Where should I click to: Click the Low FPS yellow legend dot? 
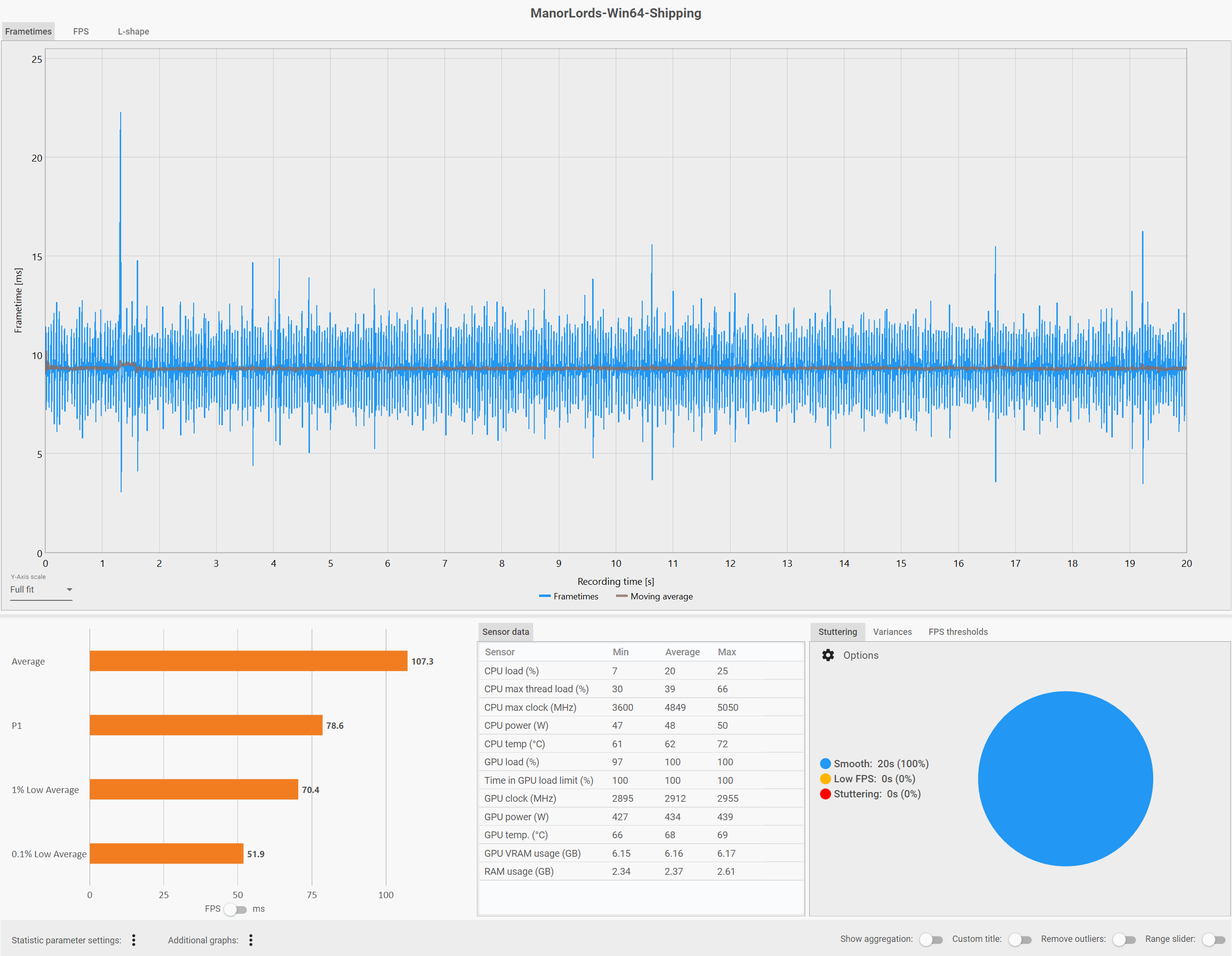pyautogui.click(x=825, y=779)
